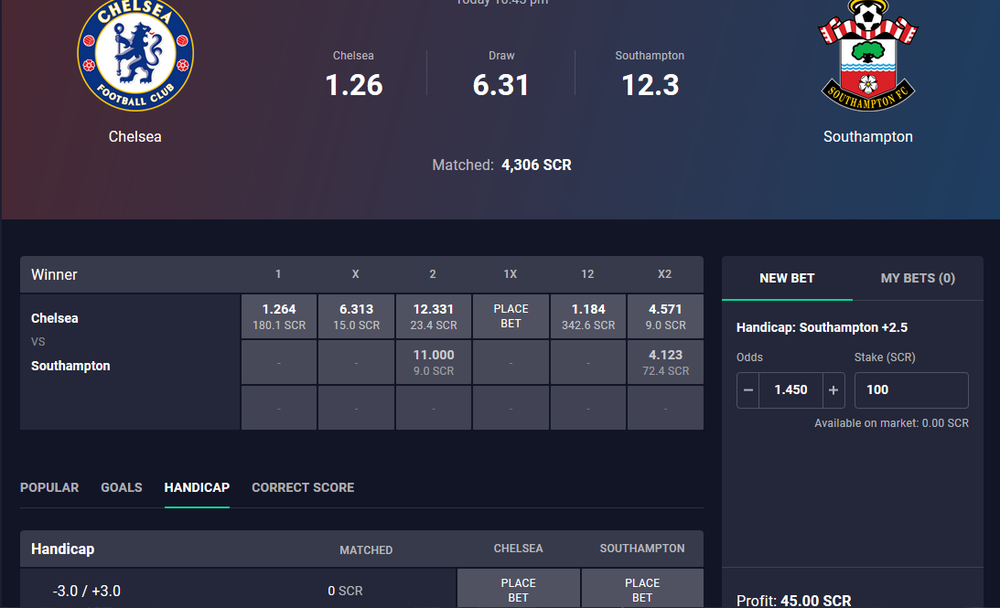
Task: Select X2 odds 4.123 cell
Action: coord(665,362)
